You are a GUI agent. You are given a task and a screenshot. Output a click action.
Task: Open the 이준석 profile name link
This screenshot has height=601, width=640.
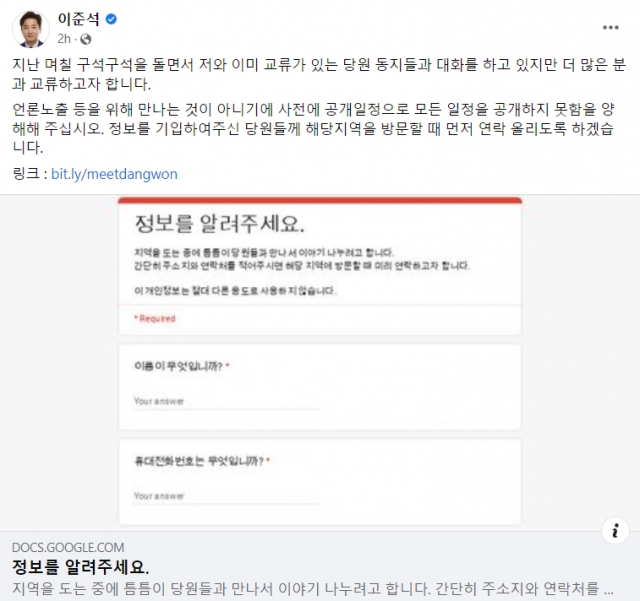(x=79, y=19)
